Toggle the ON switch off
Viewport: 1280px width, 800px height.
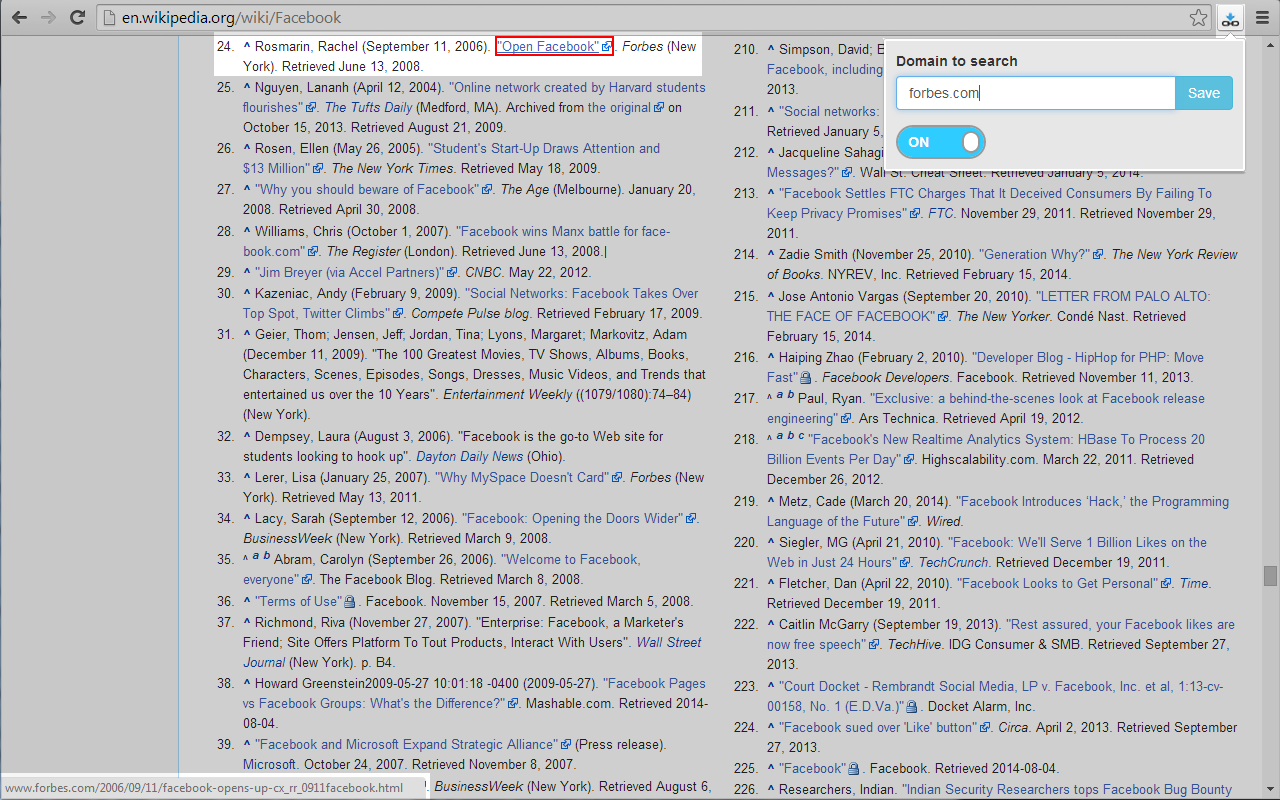click(x=940, y=142)
